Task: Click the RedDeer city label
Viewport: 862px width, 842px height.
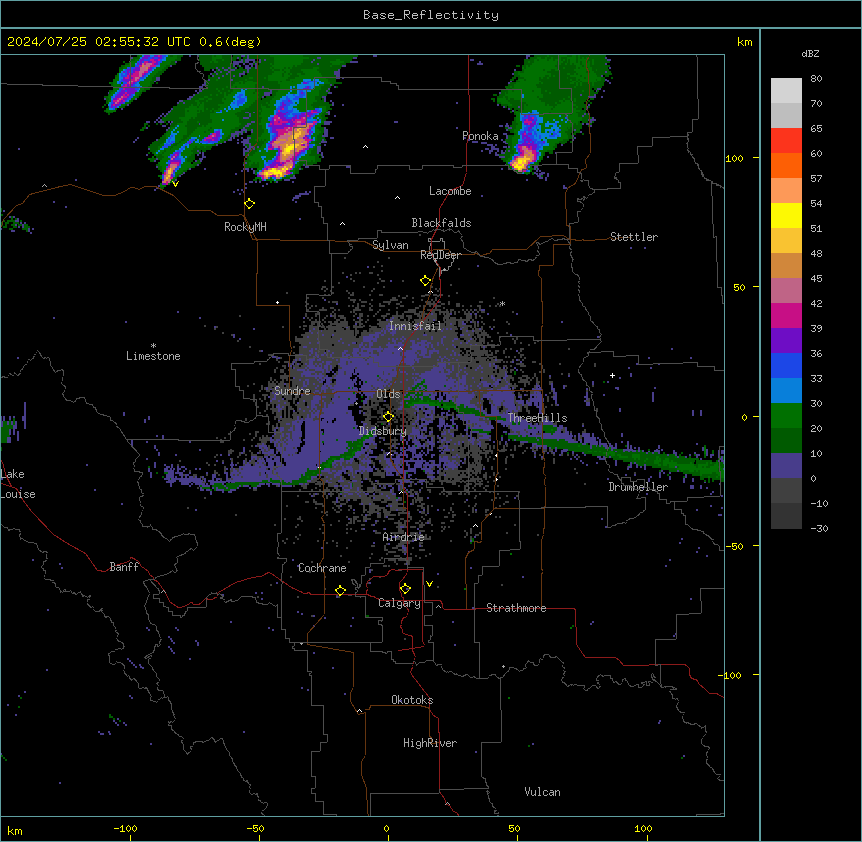Action: 440,255
